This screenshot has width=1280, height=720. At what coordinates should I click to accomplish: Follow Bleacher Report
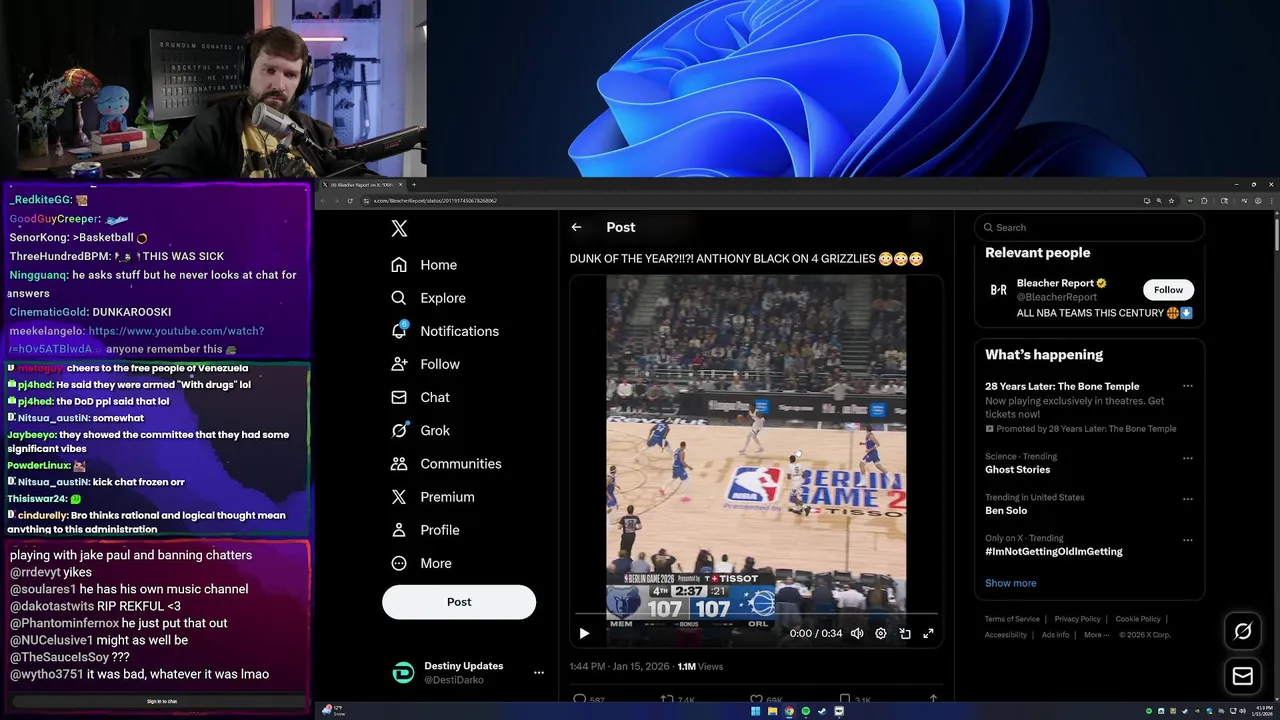(x=1168, y=290)
